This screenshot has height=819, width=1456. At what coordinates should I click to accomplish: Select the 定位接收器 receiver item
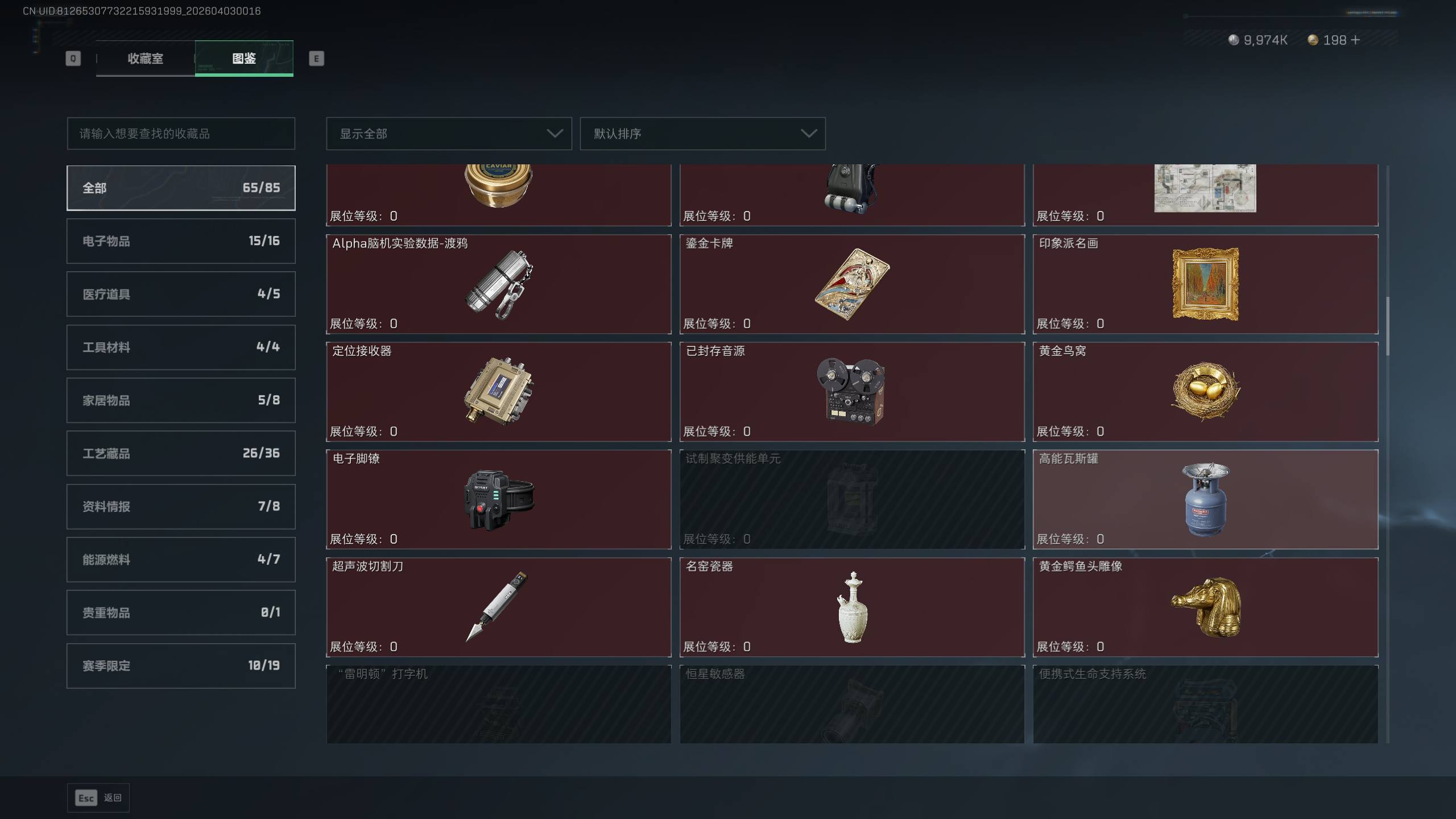[x=498, y=391]
